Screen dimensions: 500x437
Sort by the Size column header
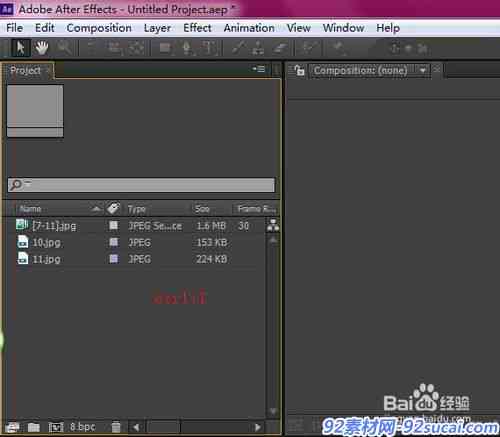[x=202, y=209]
